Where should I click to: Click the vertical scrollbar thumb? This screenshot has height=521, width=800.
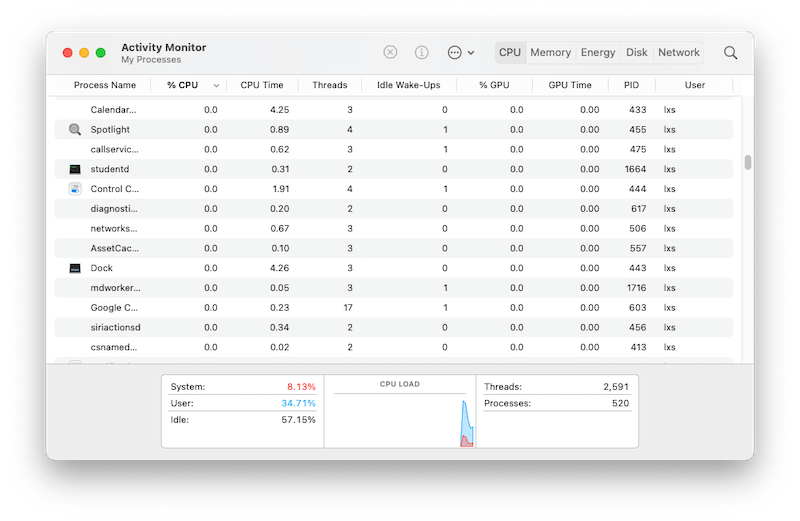[747, 162]
